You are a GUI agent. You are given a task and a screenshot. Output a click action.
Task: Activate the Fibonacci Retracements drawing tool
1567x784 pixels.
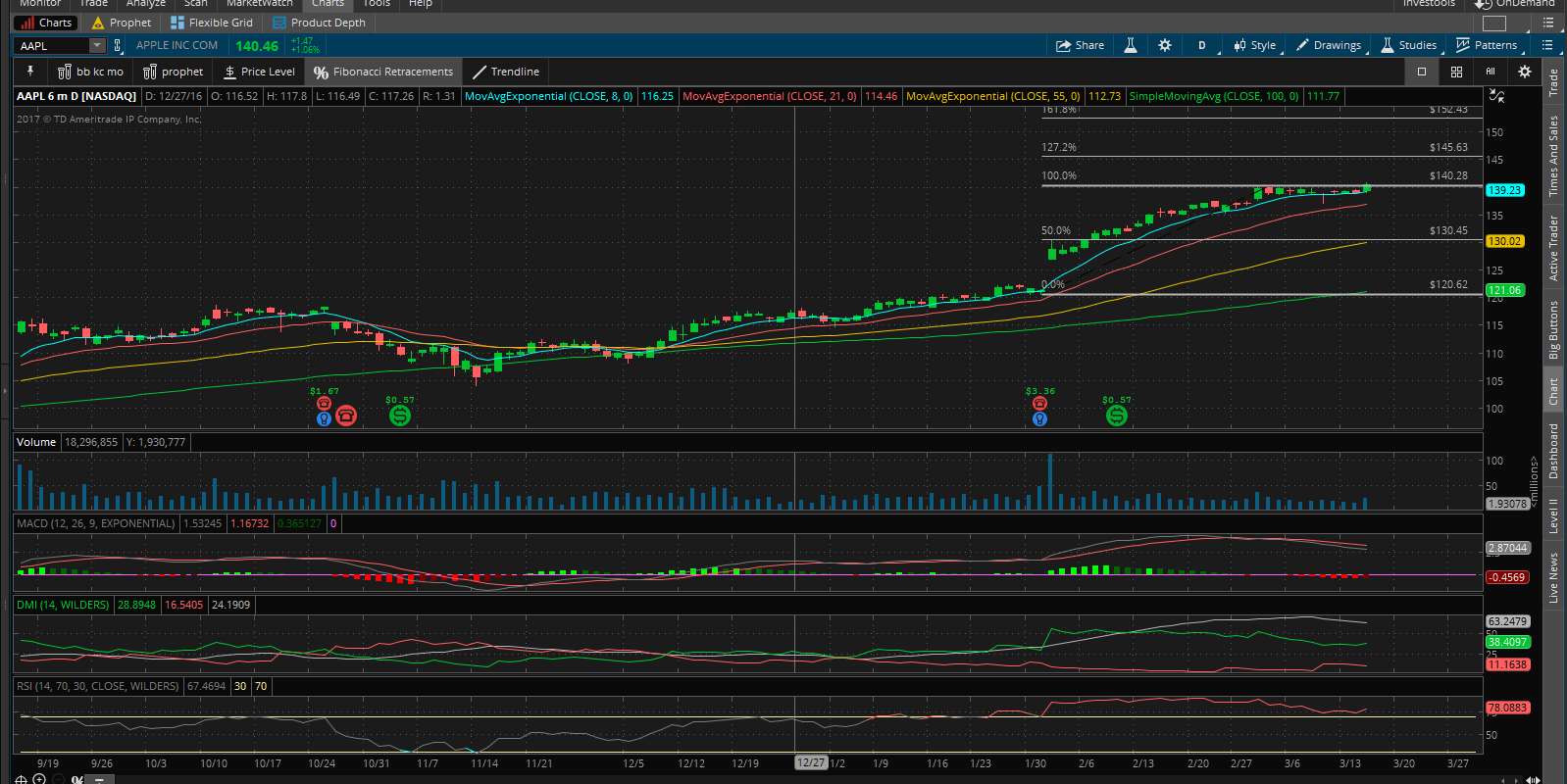pyautogui.click(x=382, y=72)
